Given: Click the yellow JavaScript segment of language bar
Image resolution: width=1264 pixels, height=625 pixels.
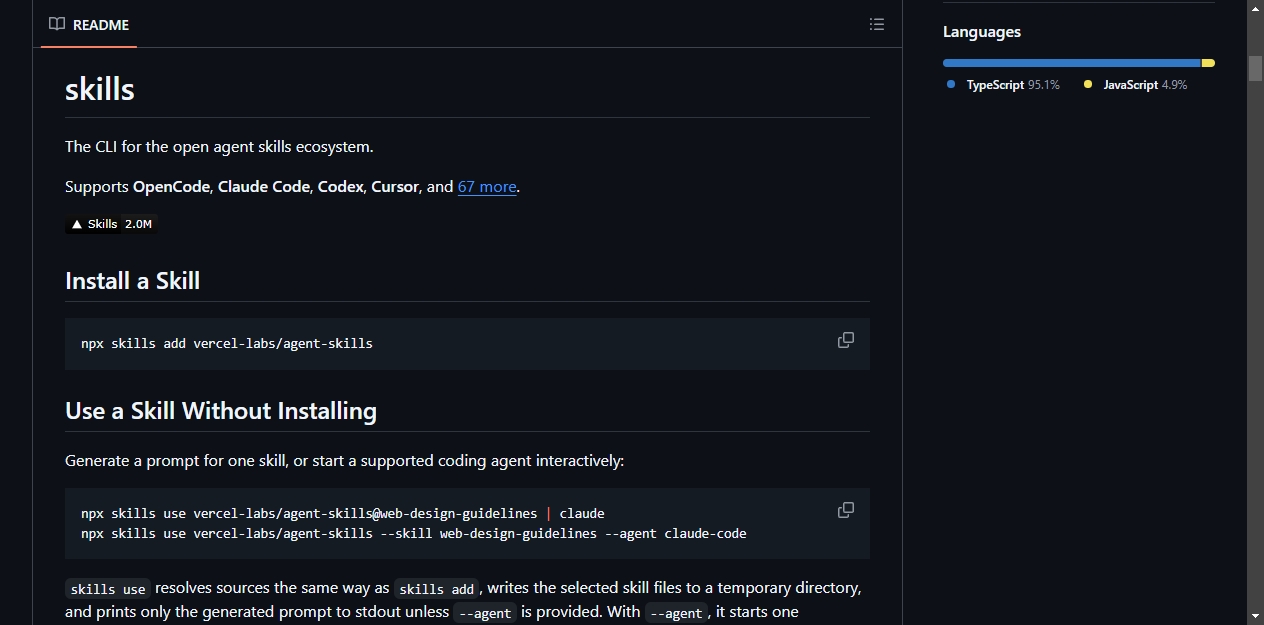Looking at the screenshot, I should [x=1208, y=63].
